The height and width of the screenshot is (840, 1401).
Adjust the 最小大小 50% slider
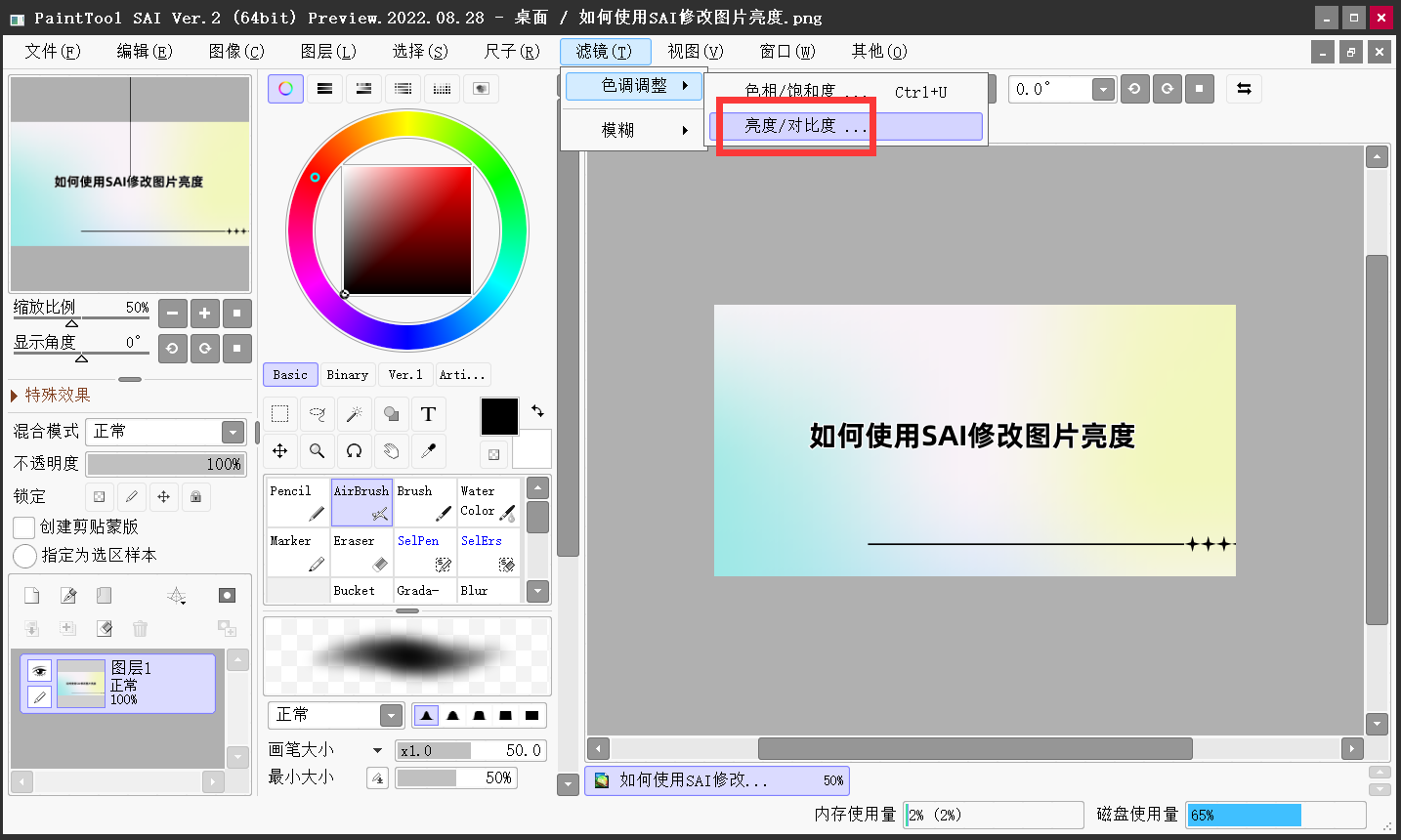pyautogui.click(x=456, y=778)
